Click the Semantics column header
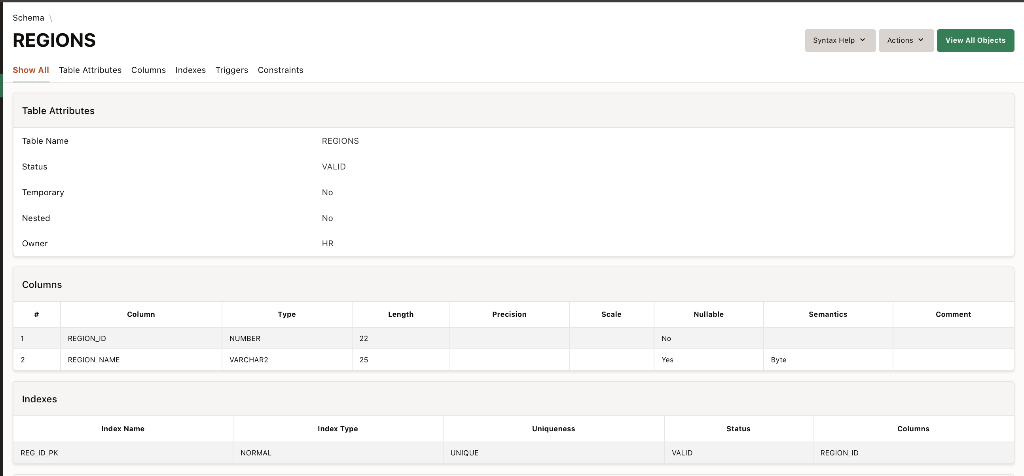1024x476 pixels. click(x=827, y=315)
